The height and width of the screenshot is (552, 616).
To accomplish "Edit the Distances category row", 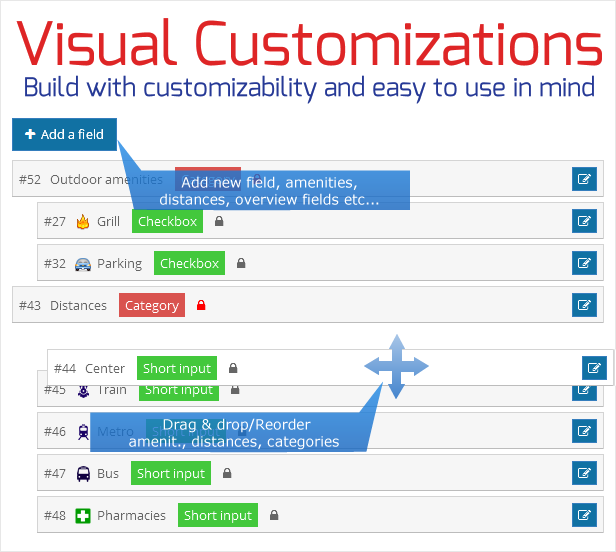I will pos(584,305).
